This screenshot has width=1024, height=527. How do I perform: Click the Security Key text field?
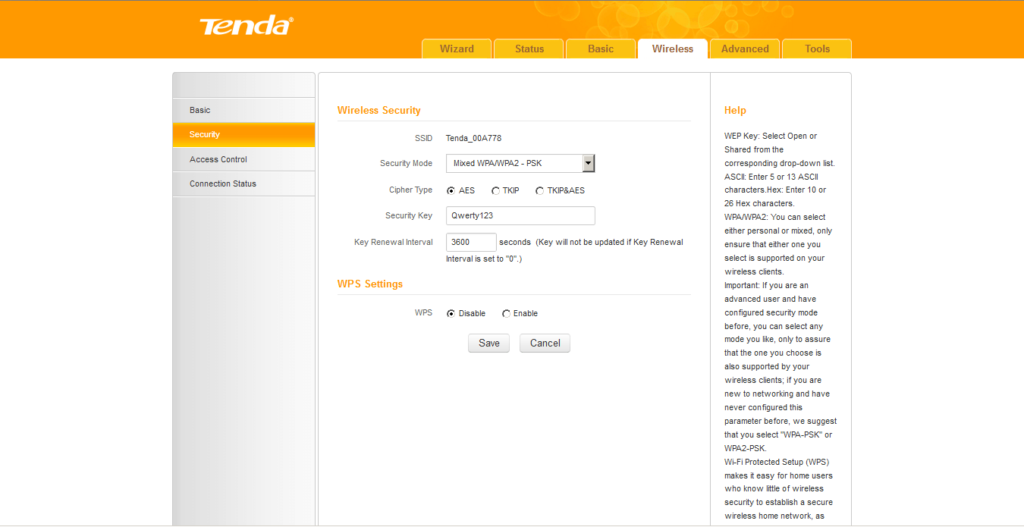[520, 216]
